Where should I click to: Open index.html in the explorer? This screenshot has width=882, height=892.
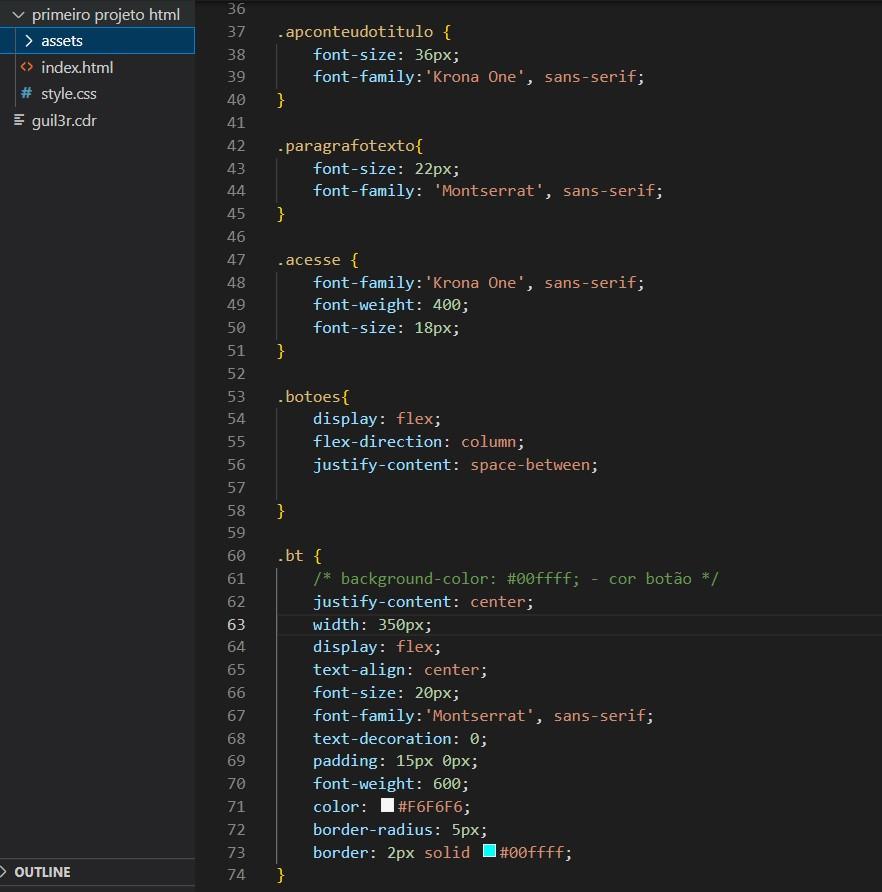[77, 67]
